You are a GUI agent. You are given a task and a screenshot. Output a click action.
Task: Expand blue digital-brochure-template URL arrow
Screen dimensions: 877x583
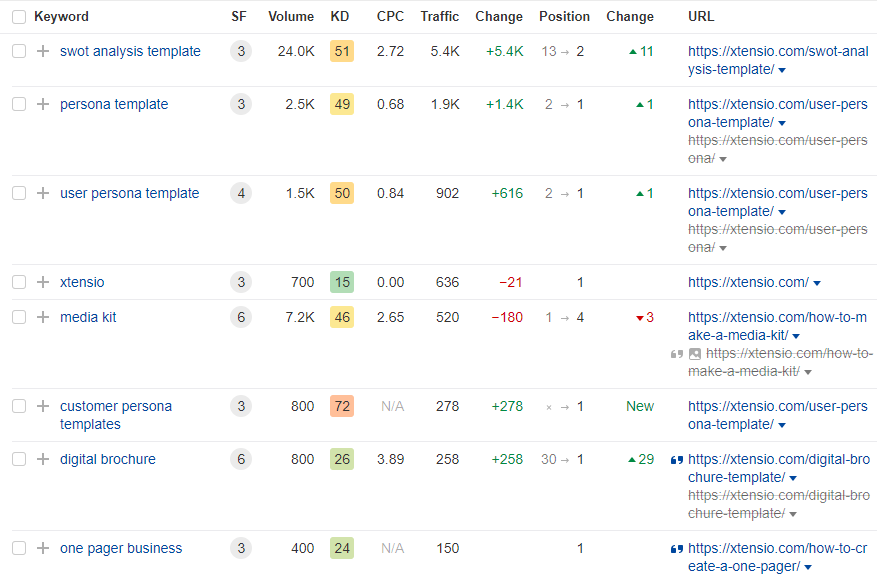(793, 479)
